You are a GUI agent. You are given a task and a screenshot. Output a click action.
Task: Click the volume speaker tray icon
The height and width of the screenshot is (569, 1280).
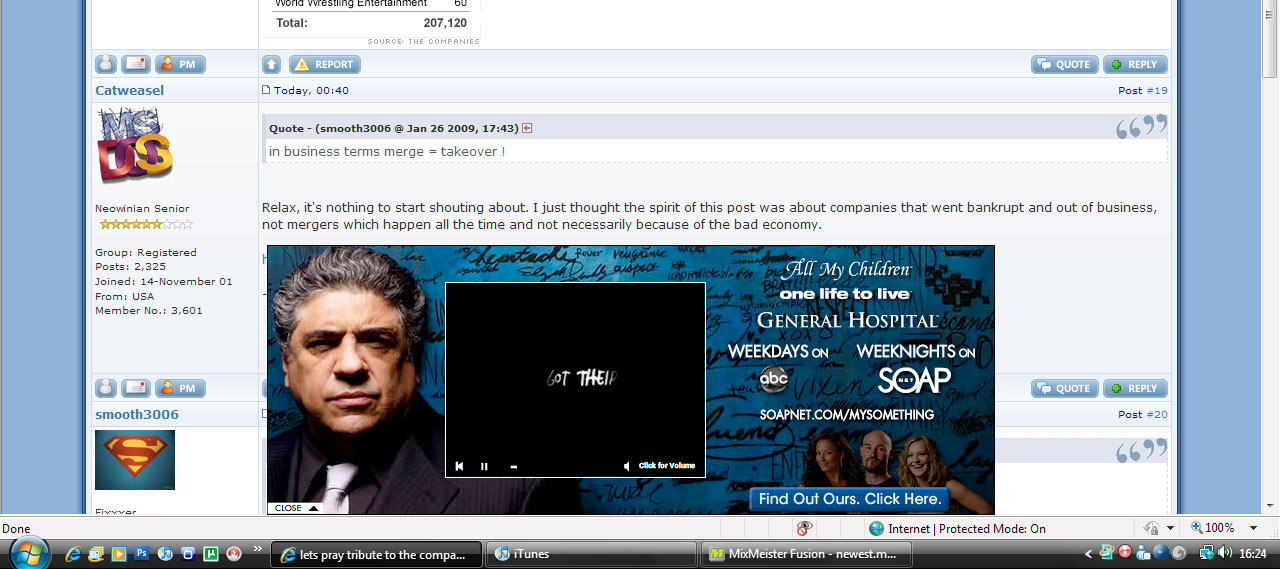pos(1224,553)
